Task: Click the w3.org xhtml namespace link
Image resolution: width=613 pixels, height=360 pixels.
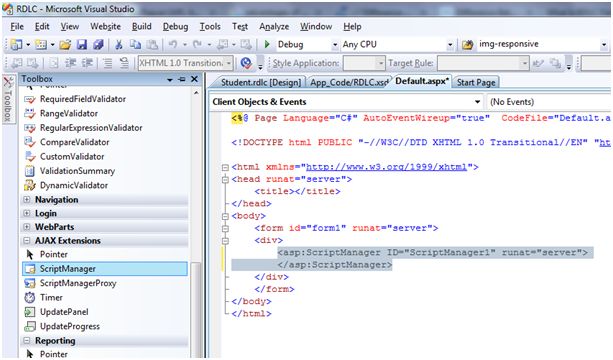Action: pos(386,167)
